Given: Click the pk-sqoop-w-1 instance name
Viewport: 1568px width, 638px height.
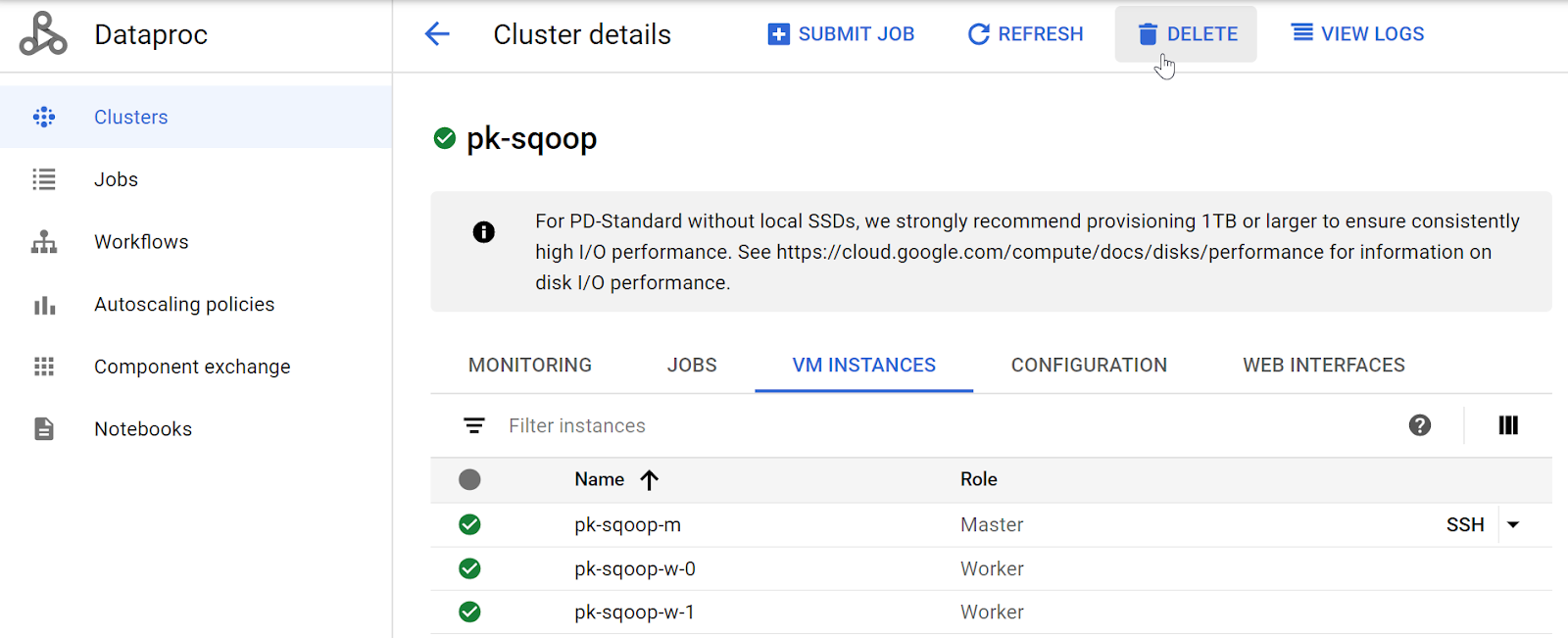Looking at the screenshot, I should (635, 613).
